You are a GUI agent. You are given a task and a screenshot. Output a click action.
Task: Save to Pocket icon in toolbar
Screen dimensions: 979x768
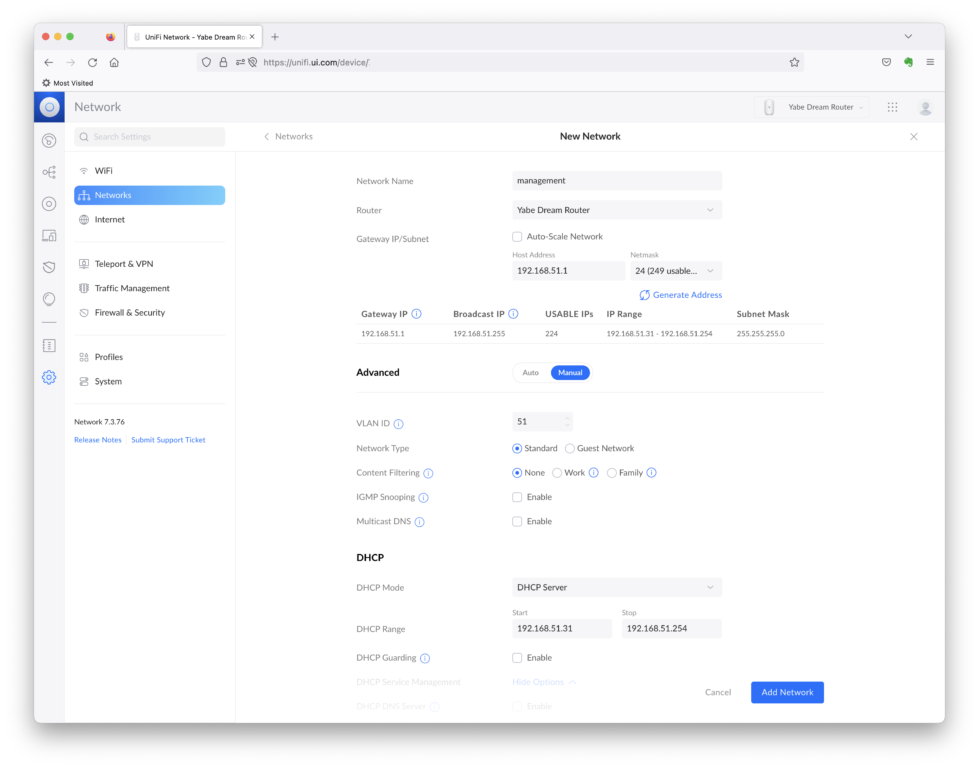coord(886,62)
